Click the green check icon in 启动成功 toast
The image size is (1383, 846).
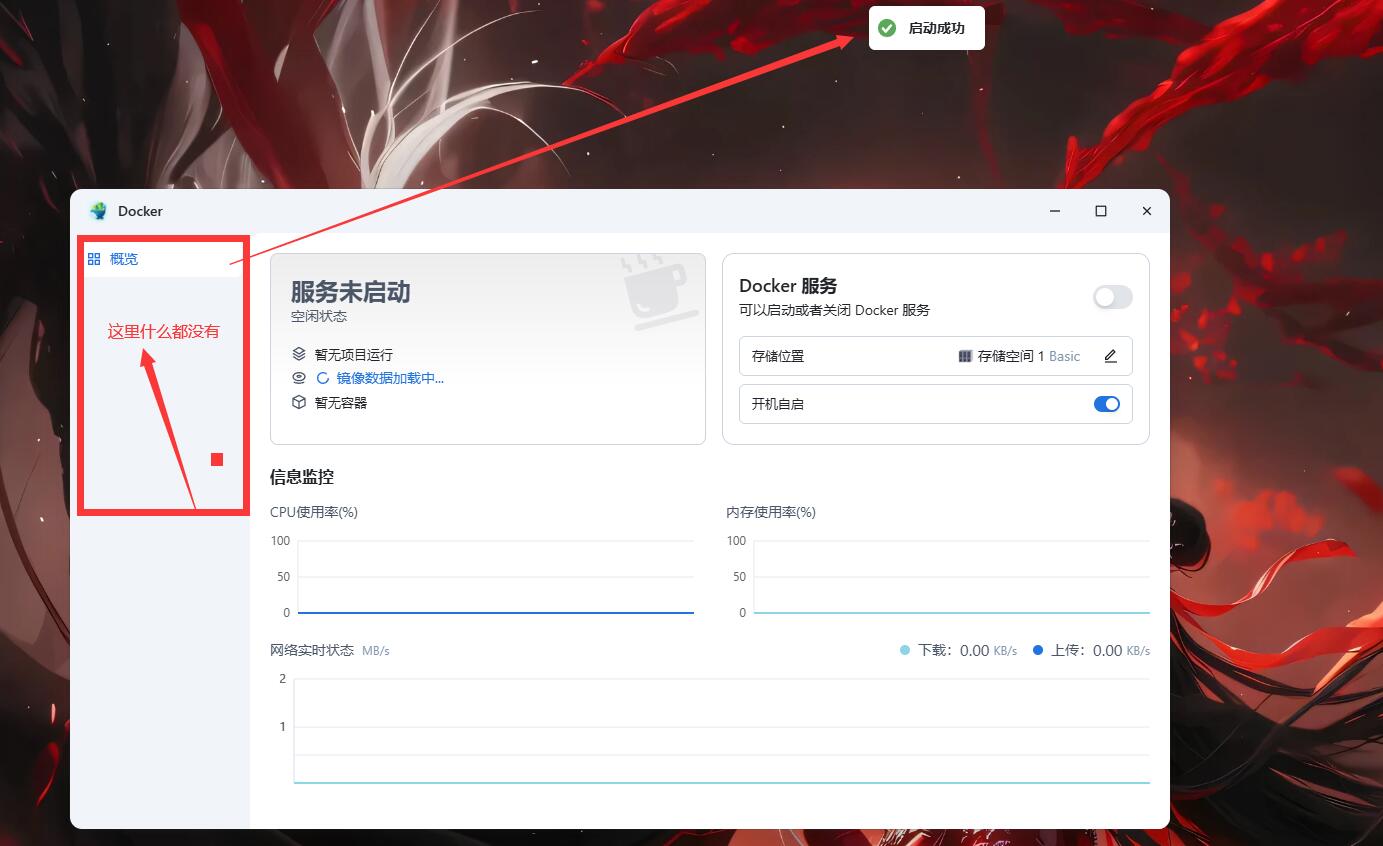[x=887, y=28]
